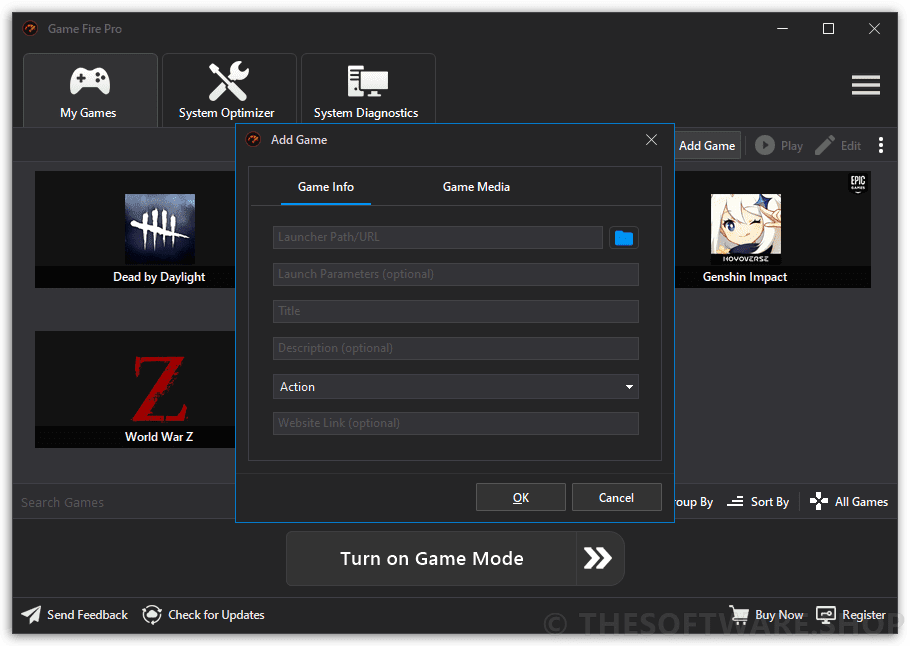Click Turn on Game Mode button
The width and height of the screenshot is (910, 646).
coord(431,558)
